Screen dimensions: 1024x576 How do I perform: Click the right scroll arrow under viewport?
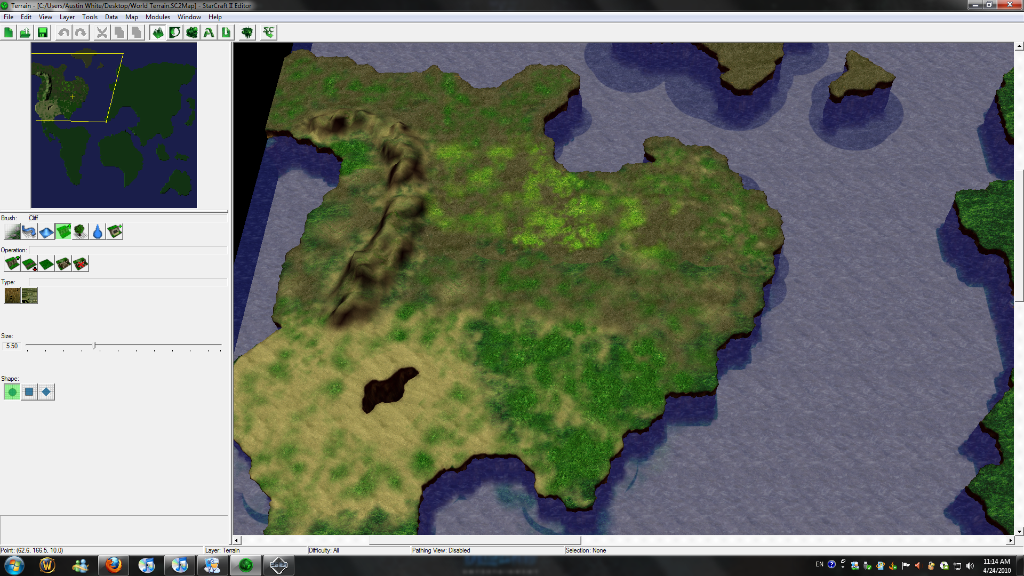[x=1010, y=541]
